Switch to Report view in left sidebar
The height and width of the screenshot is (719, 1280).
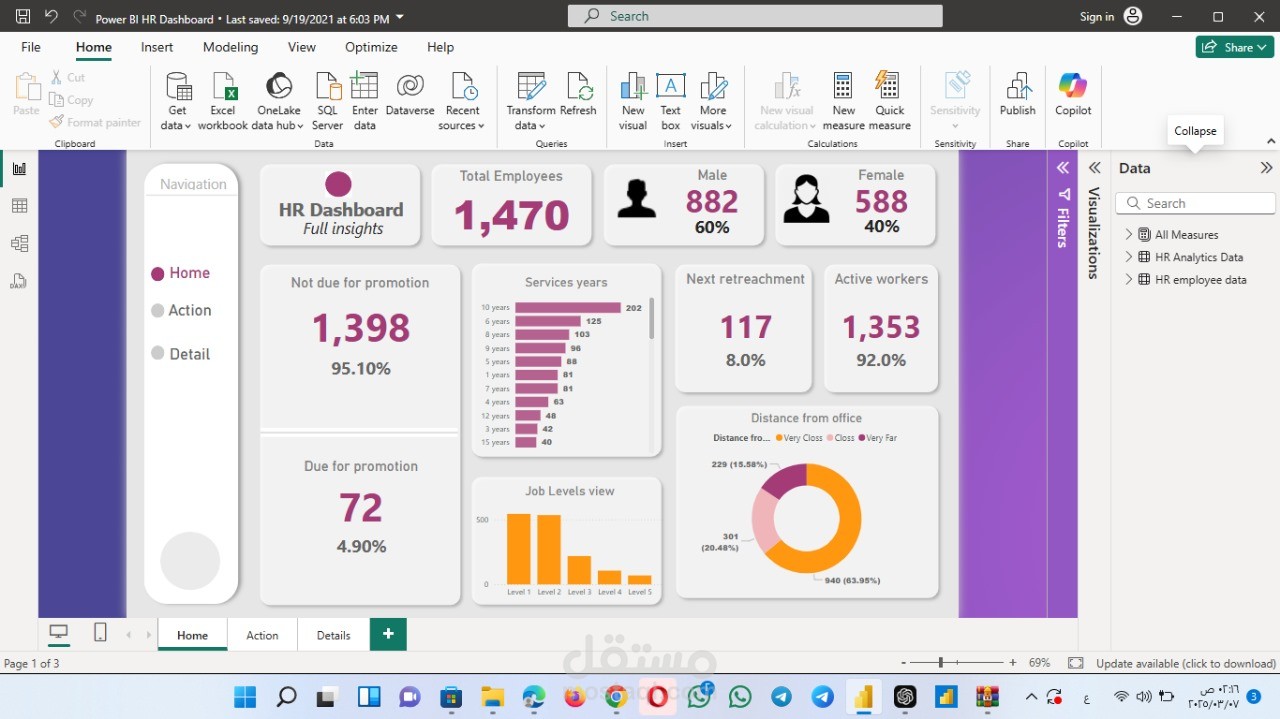pos(19,168)
